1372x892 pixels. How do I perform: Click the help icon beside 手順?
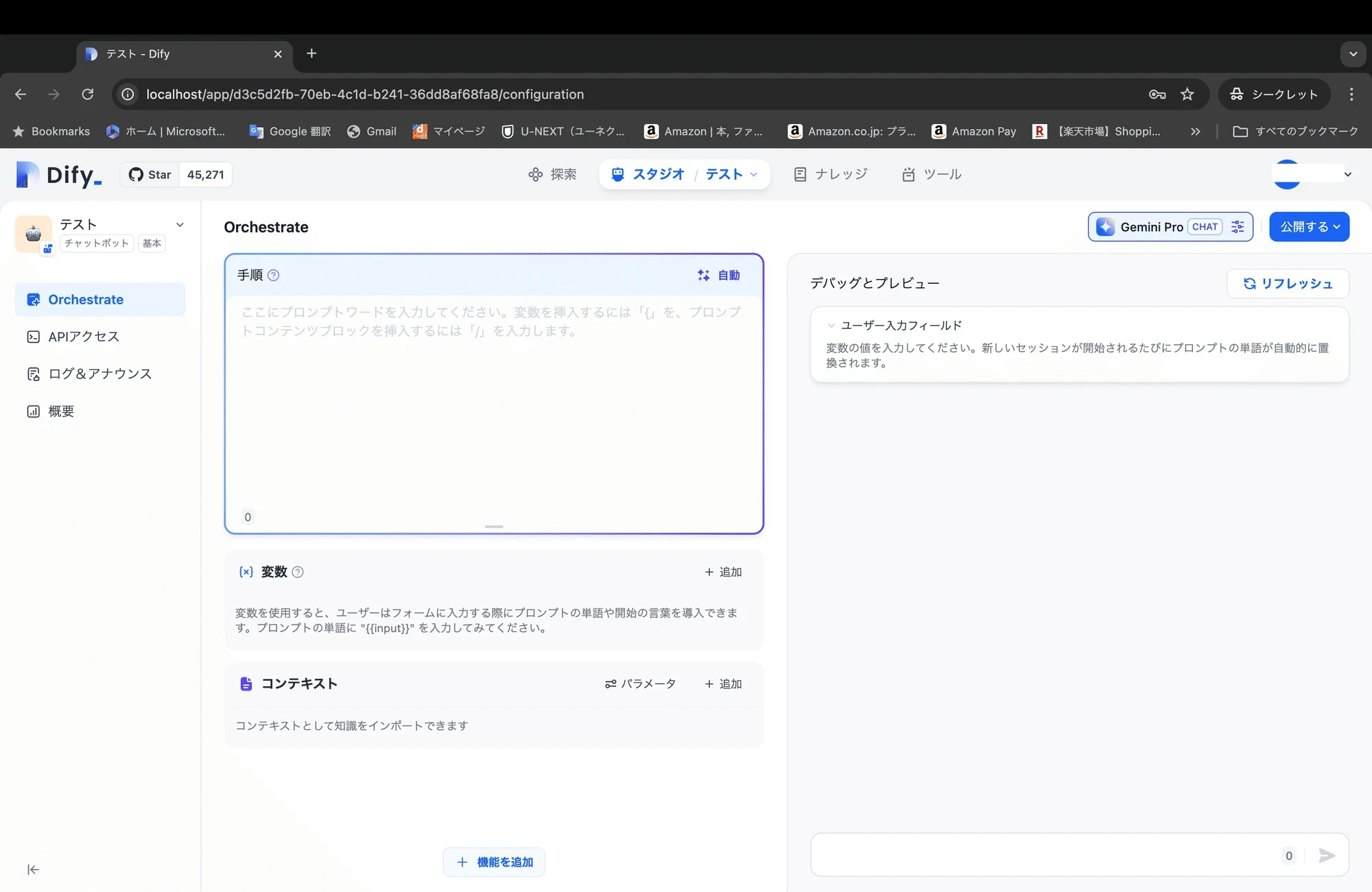pos(274,275)
